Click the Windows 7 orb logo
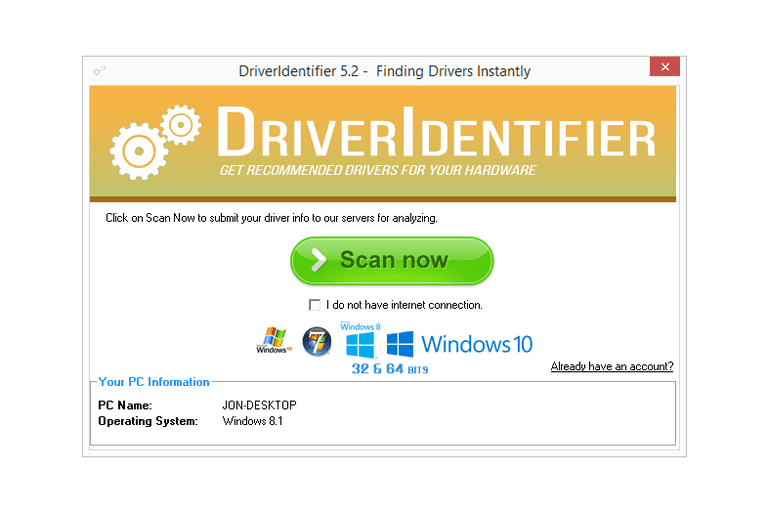The image size is (768, 512). 317,341
